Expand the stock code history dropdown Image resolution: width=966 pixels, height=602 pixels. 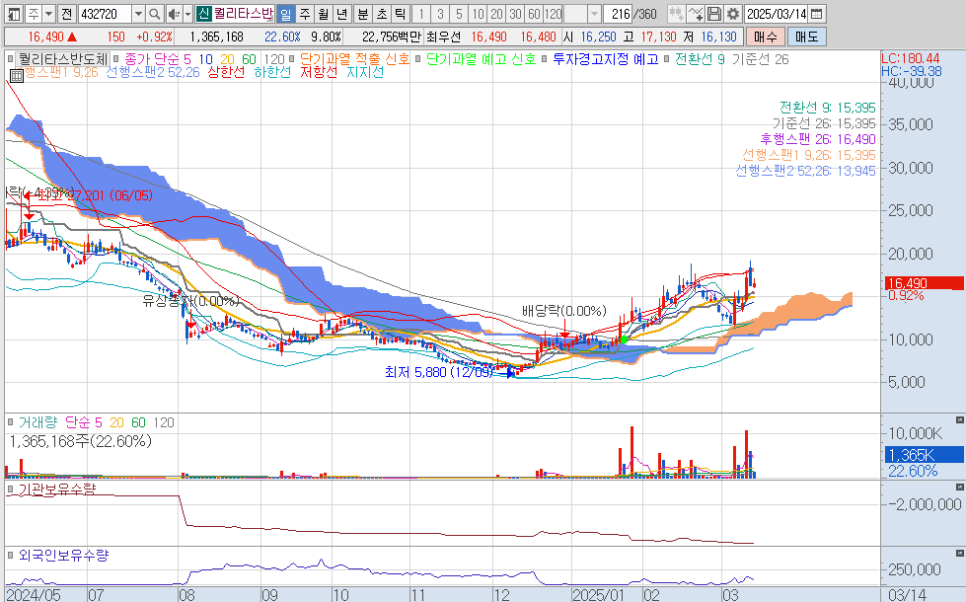(x=139, y=14)
